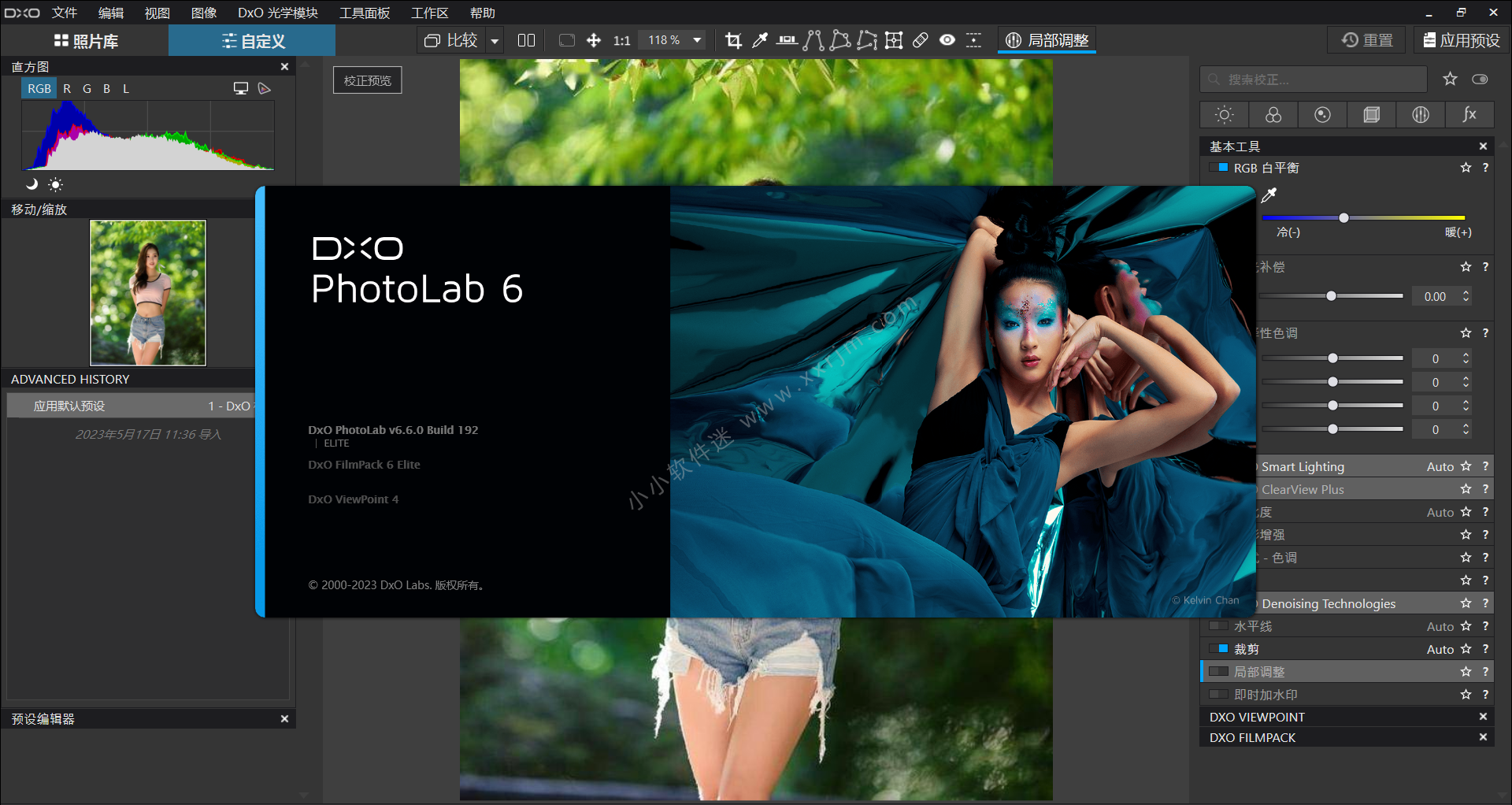Click the 搜索校正 search field
This screenshot has height=805, width=1512.
pos(1314,80)
